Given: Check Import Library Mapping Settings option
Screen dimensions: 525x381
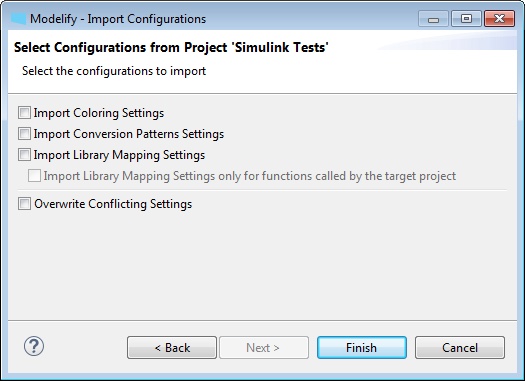Looking at the screenshot, I should 24,155.
